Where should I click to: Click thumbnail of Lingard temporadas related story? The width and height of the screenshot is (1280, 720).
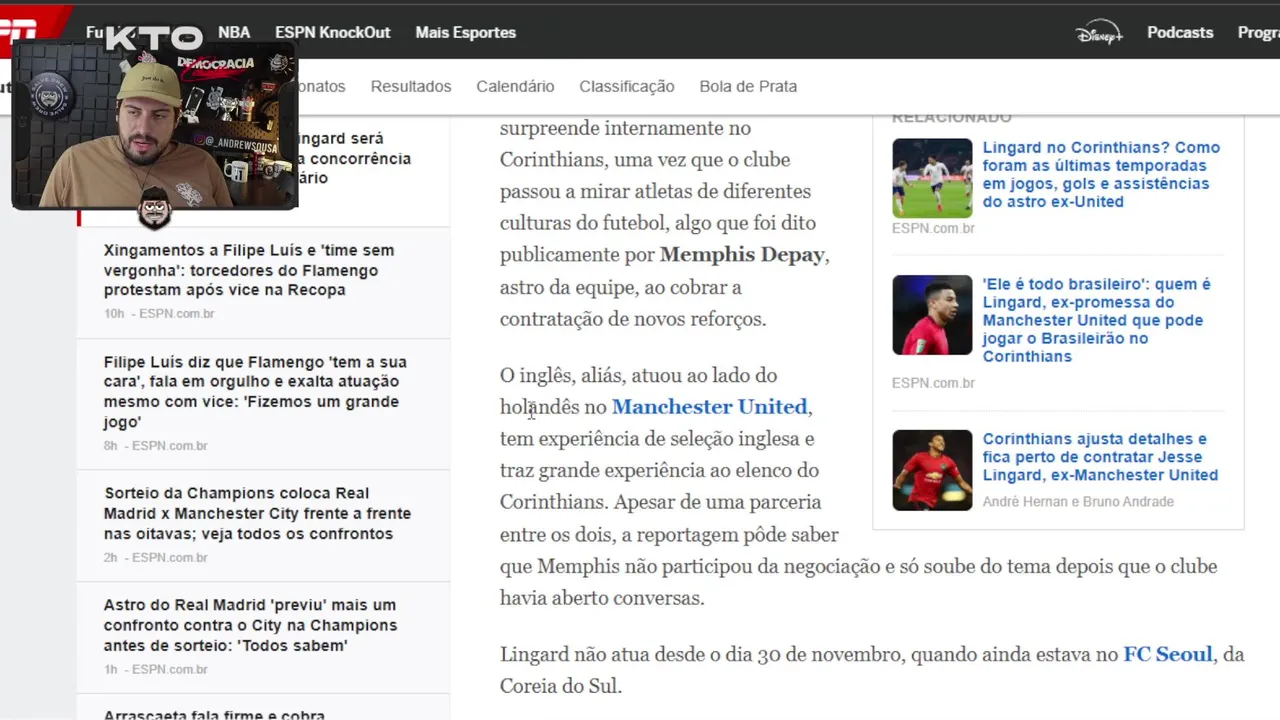(932, 178)
